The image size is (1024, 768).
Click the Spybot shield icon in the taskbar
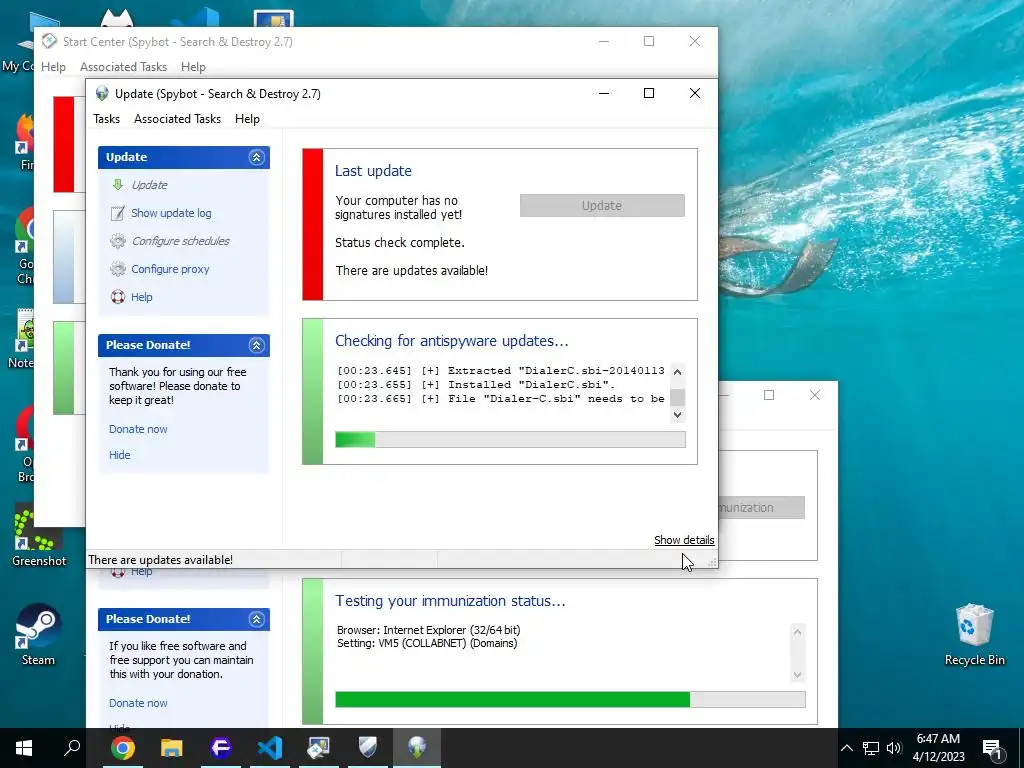[x=368, y=748]
